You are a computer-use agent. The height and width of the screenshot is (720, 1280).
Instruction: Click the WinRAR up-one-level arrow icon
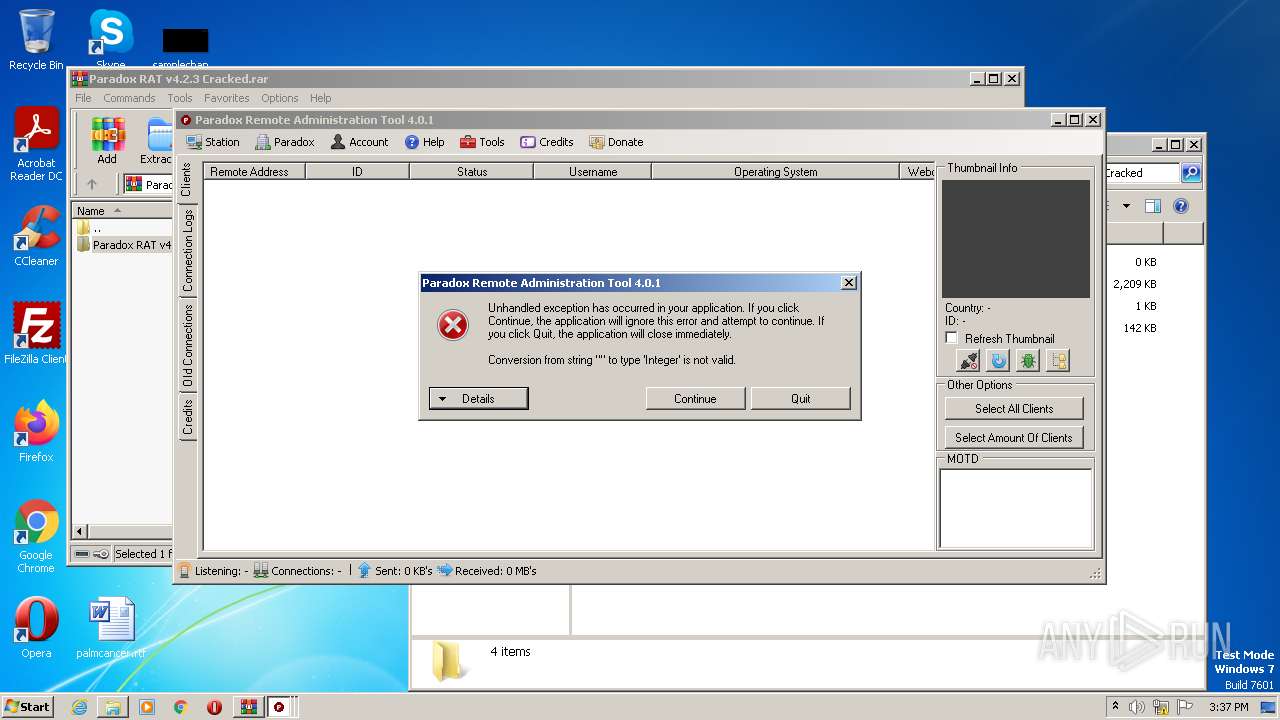coord(92,184)
